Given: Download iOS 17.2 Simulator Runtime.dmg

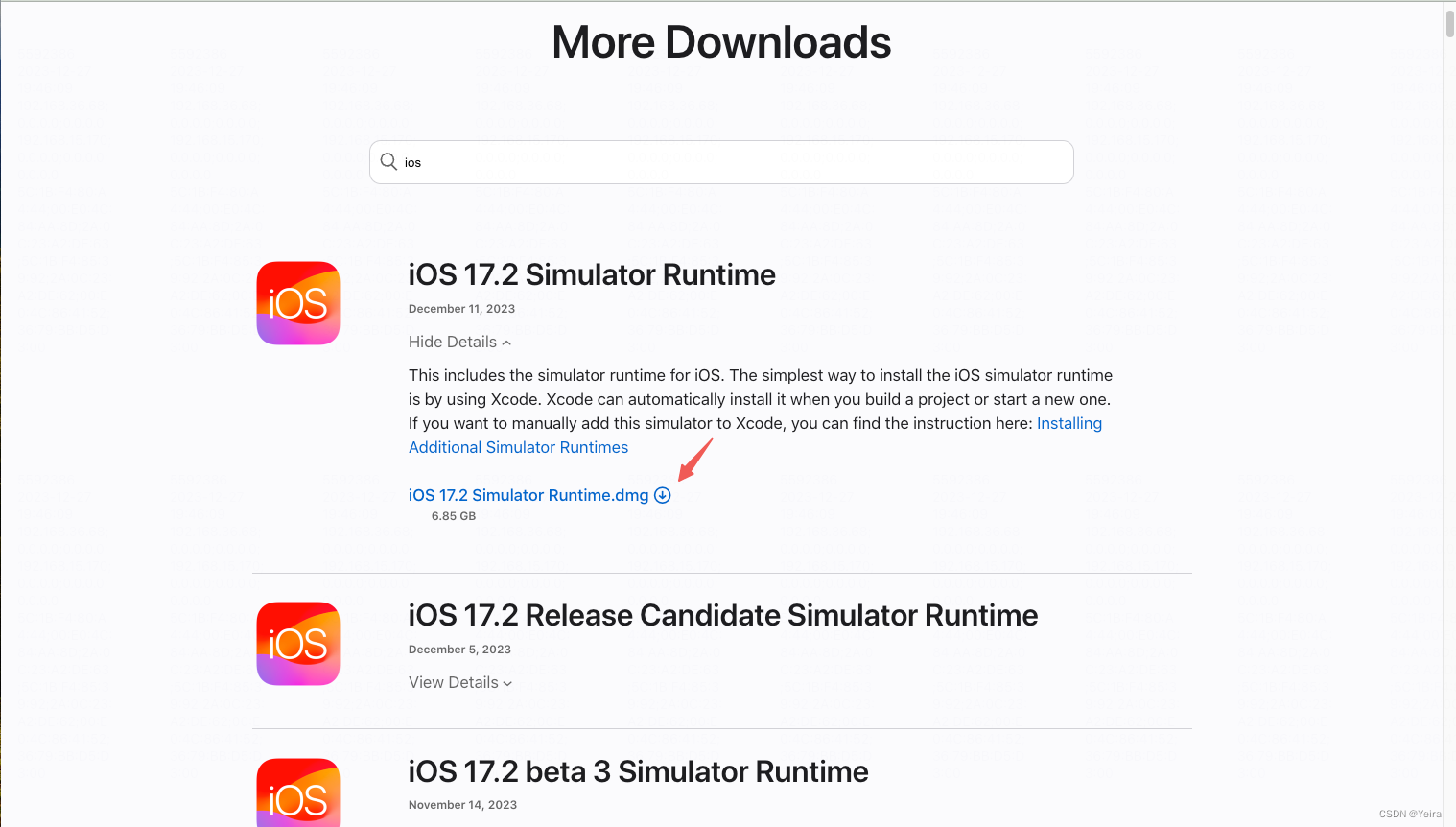Looking at the screenshot, I should tap(528, 495).
